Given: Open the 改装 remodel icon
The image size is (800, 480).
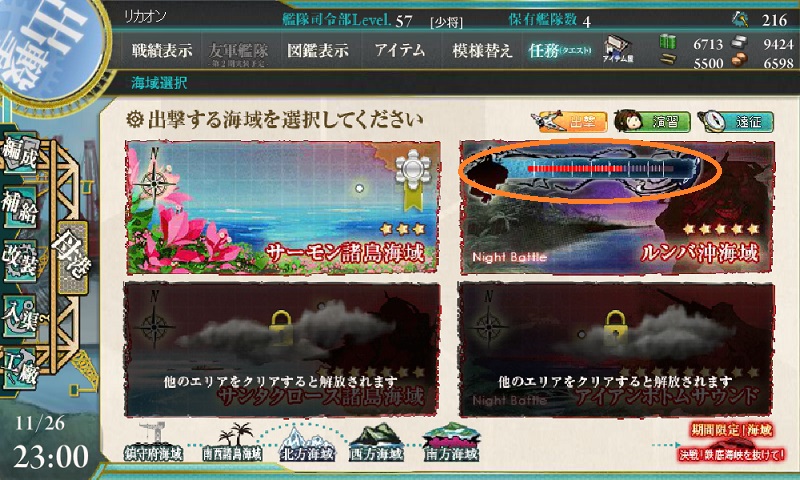Looking at the screenshot, I should pos(20,261).
